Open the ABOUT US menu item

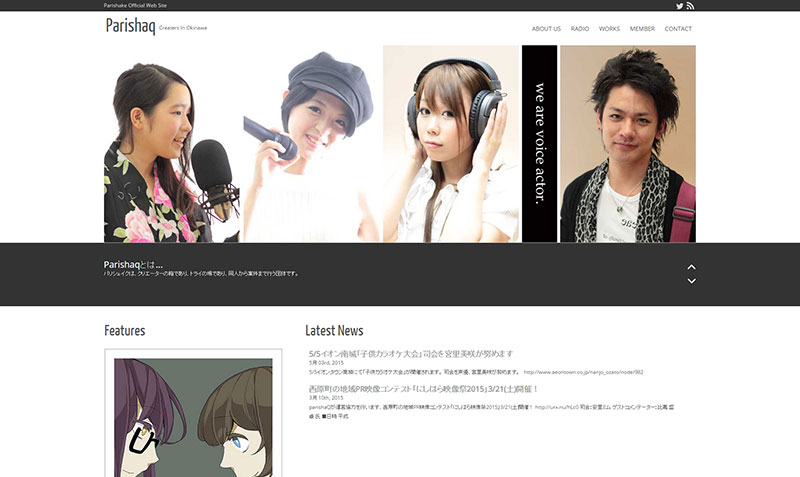click(x=546, y=29)
